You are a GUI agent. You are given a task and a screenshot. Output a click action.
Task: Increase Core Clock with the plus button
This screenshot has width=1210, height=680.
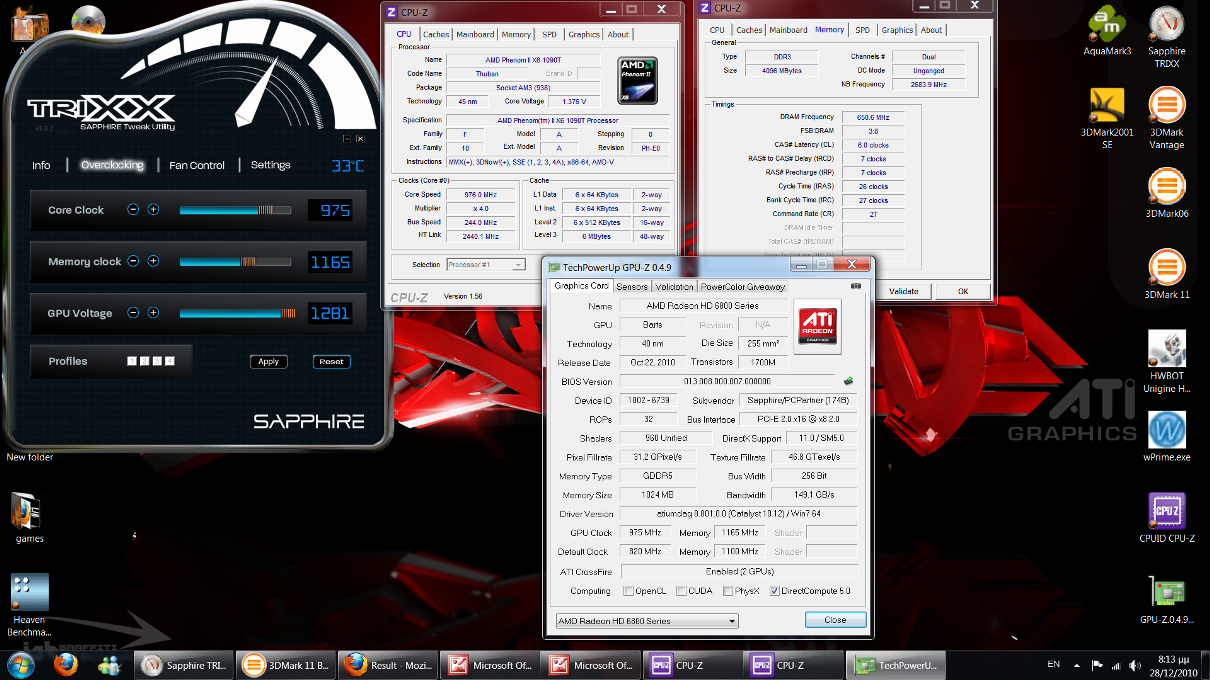click(153, 210)
